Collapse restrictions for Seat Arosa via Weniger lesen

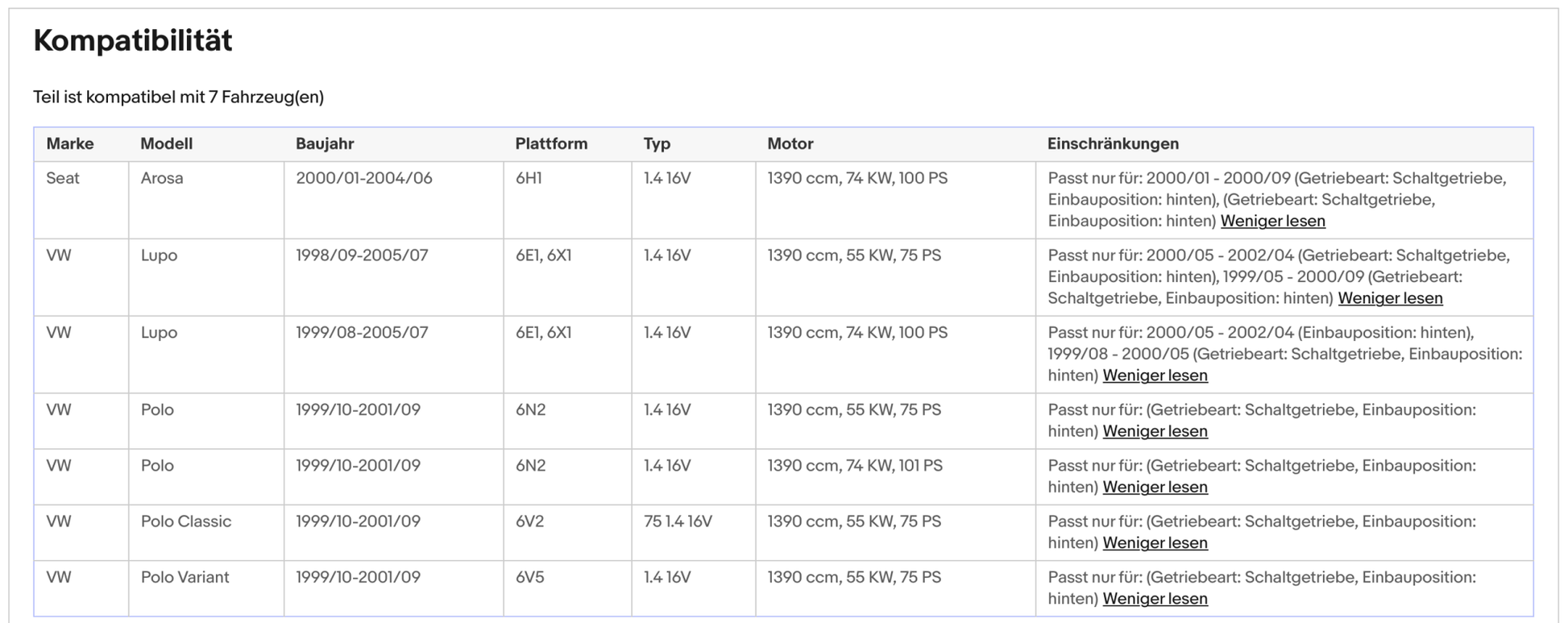[1272, 221]
